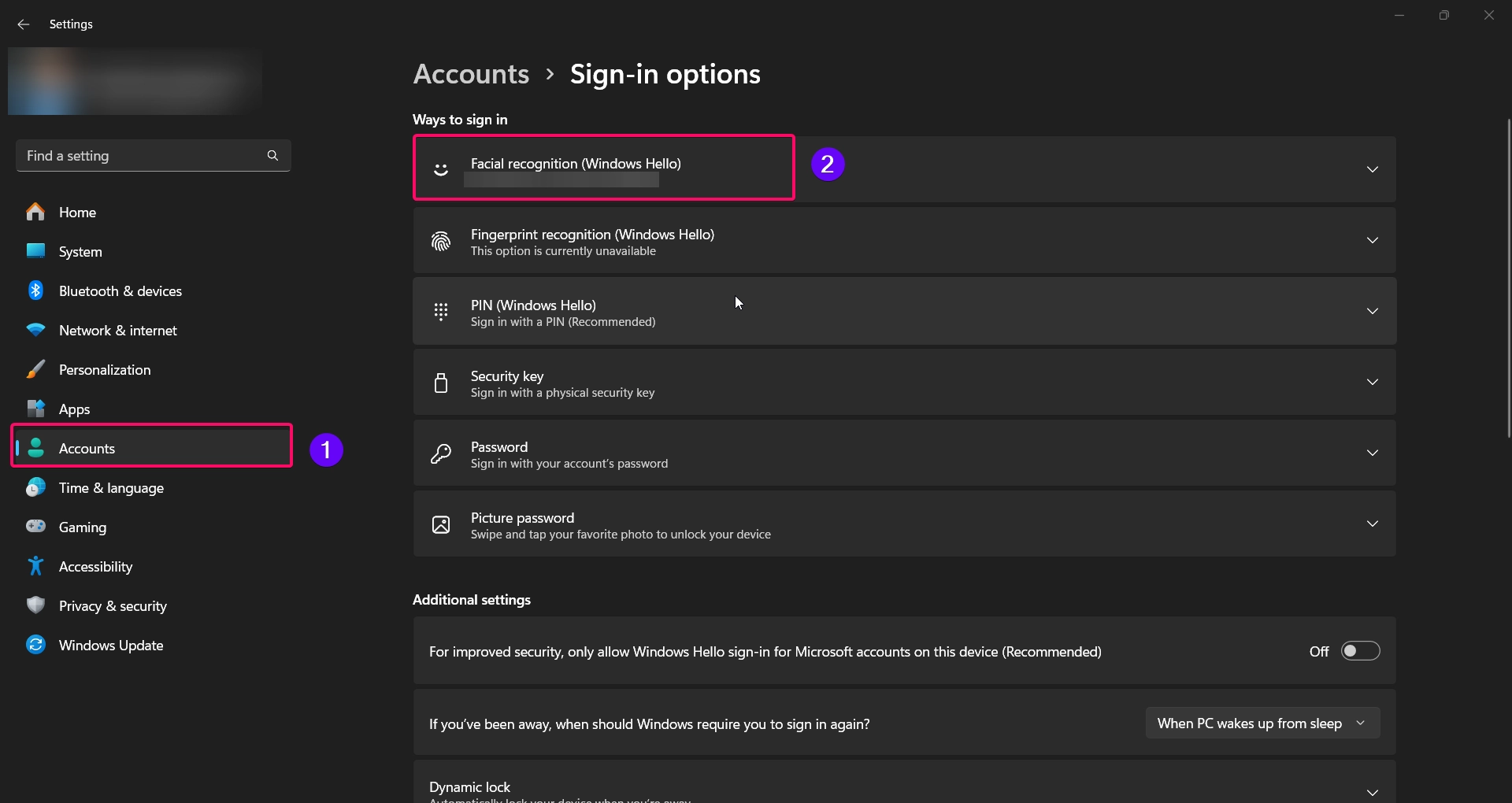Click the Password key icon
This screenshot has width=1512, height=803.
441,453
